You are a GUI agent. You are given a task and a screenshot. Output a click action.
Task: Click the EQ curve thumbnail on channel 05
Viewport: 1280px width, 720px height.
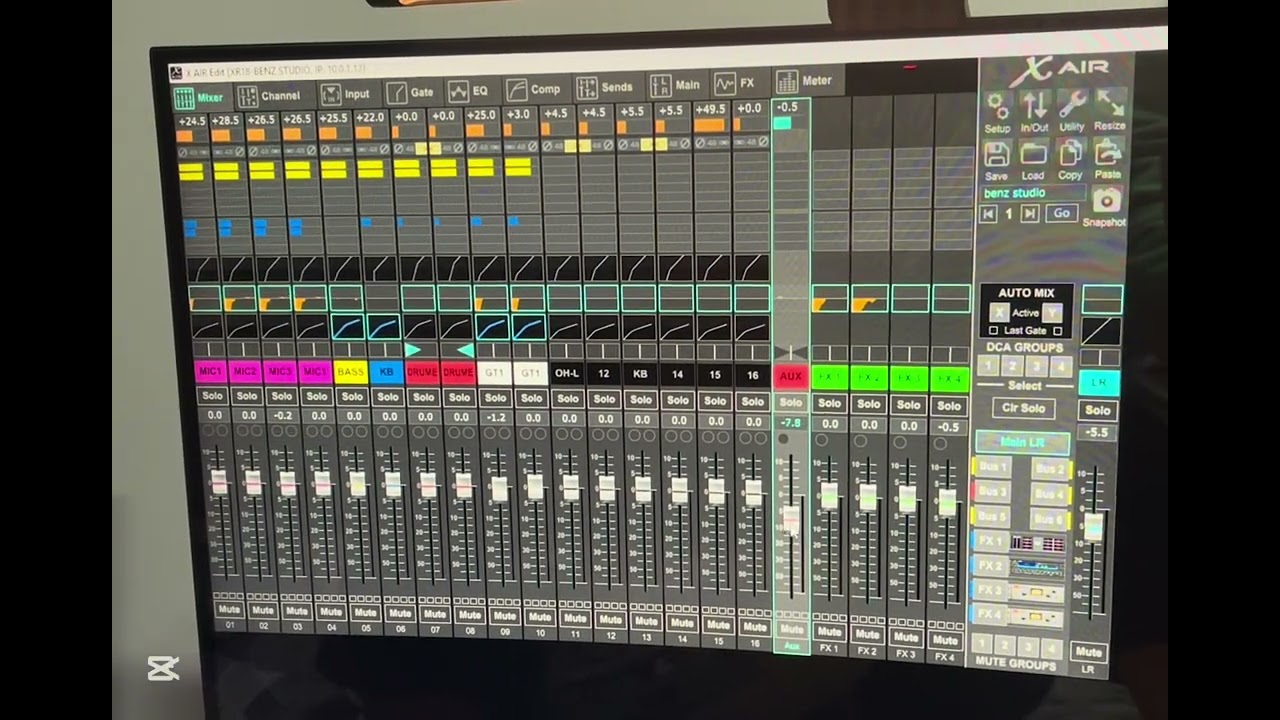[x=346, y=298]
